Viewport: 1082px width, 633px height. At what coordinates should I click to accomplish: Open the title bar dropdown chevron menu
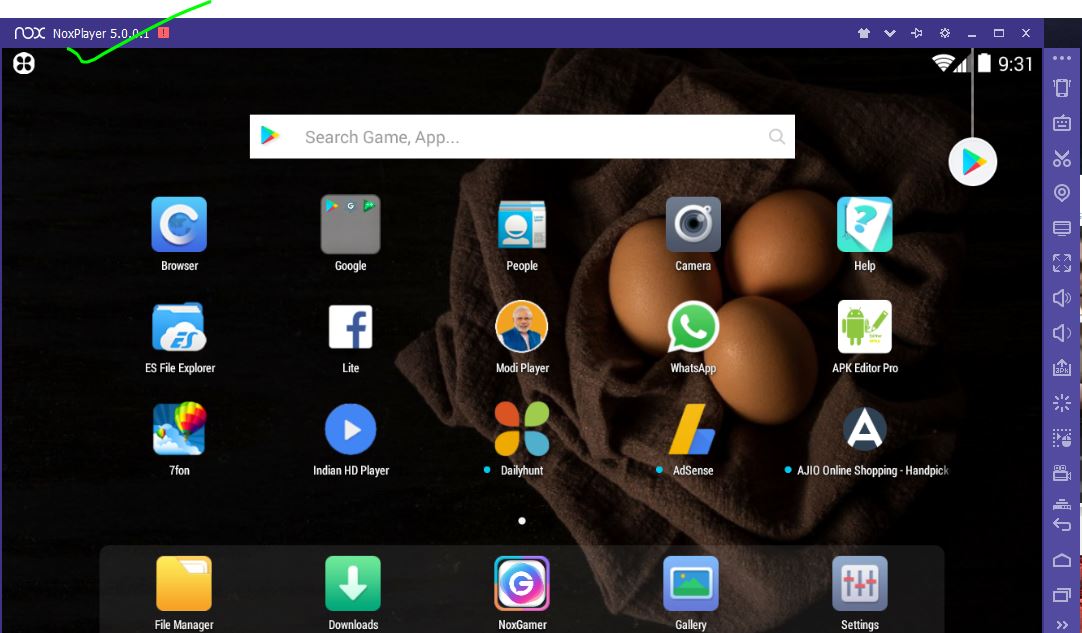889,33
